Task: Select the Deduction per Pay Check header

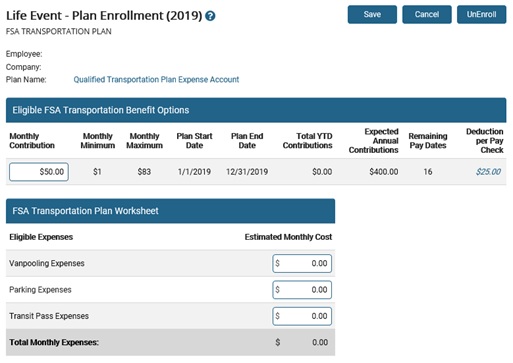Action: tap(485, 141)
